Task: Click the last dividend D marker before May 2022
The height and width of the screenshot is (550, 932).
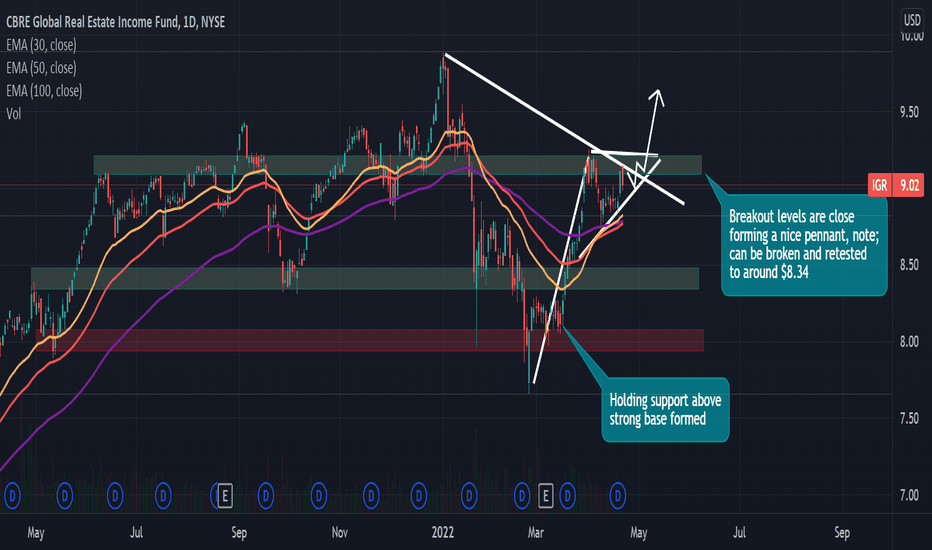Action: 618,495
